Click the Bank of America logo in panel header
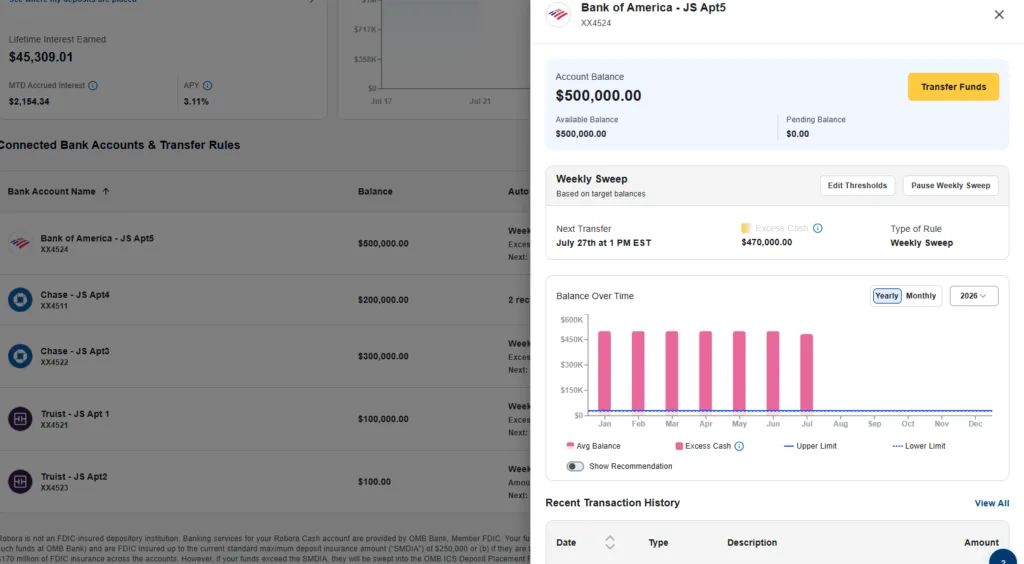The height and width of the screenshot is (564, 1024). pyautogui.click(x=558, y=14)
